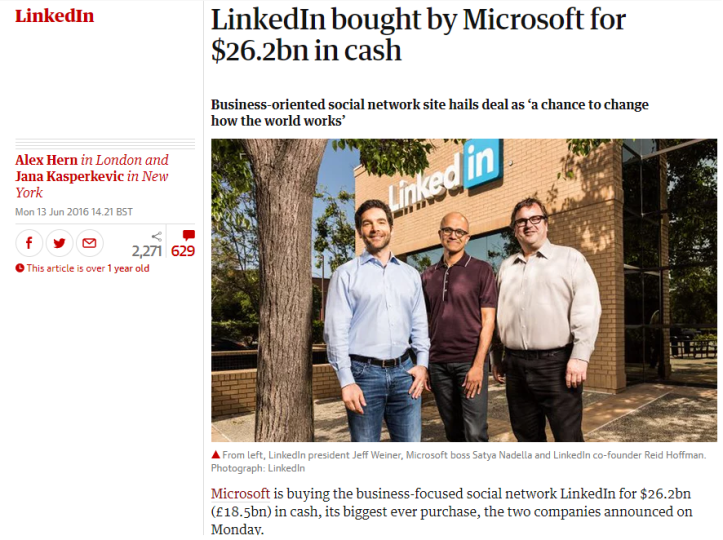This screenshot has width=723, height=540.
Task: Open the 629 comments bubble
Action: [x=188, y=235]
